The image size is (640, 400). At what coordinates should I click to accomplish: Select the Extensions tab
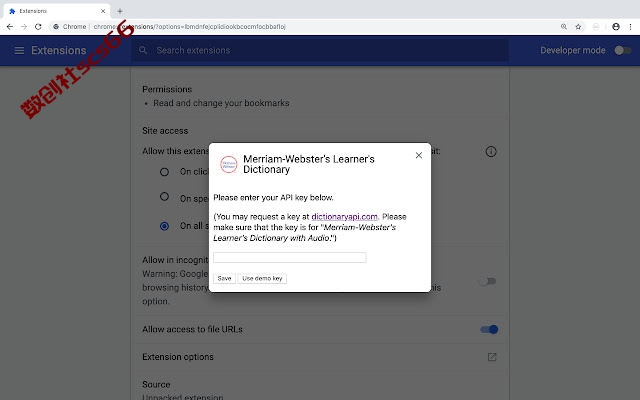(x=57, y=11)
